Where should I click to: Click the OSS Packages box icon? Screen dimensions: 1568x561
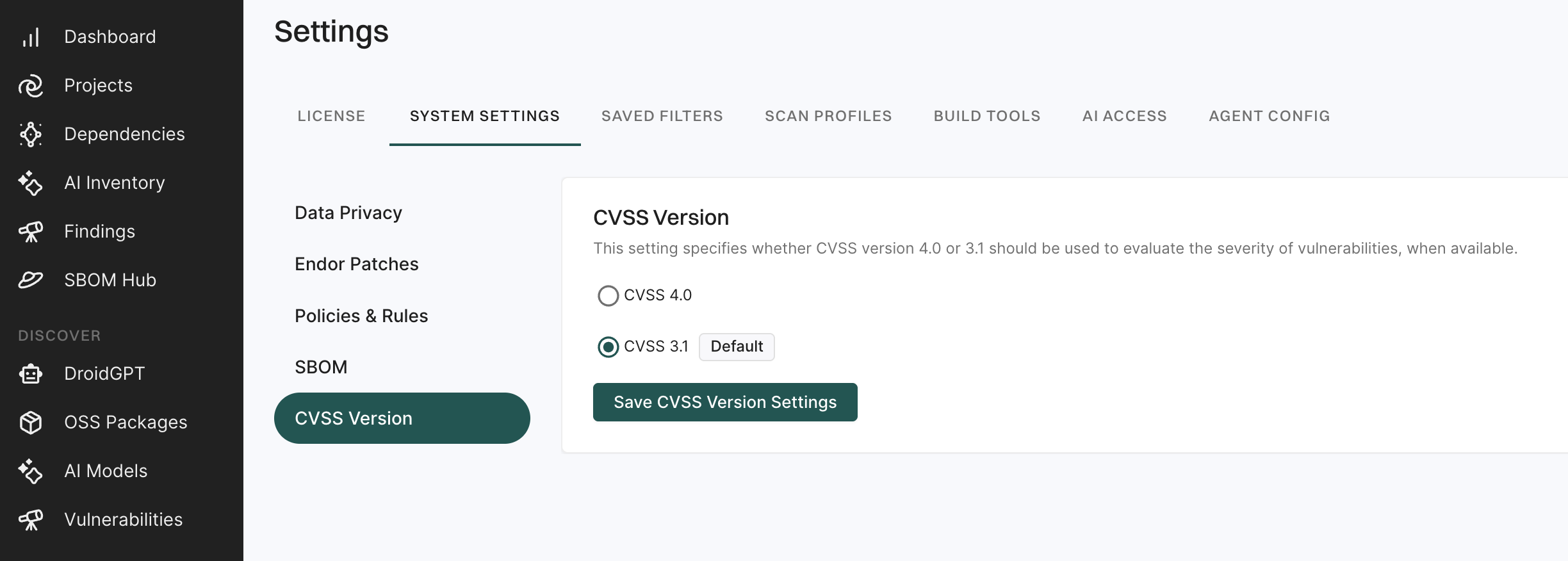31,423
